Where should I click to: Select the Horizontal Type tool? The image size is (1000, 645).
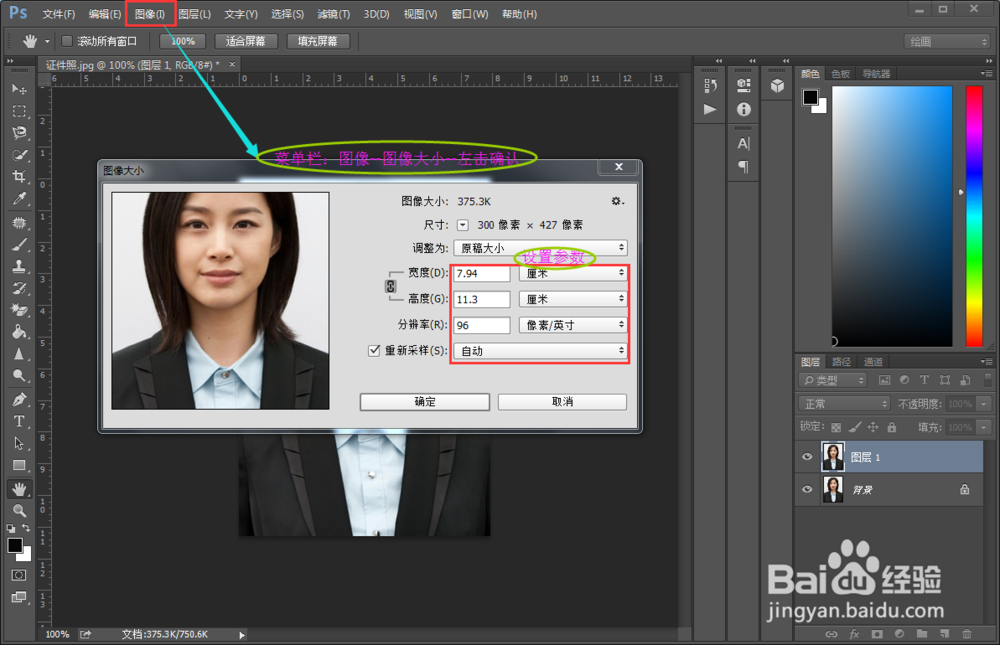click(19, 421)
